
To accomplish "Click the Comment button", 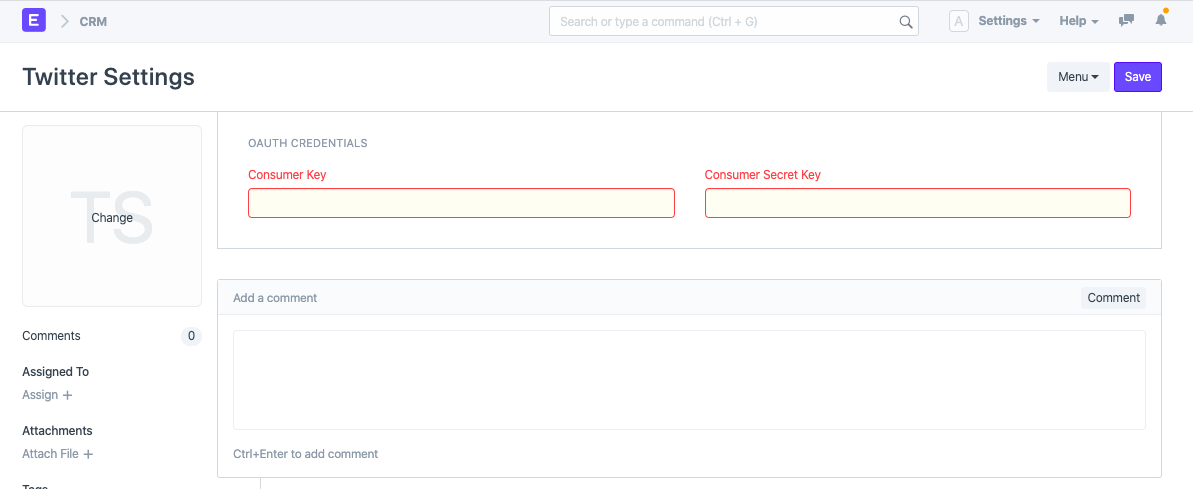I will (1113, 297).
